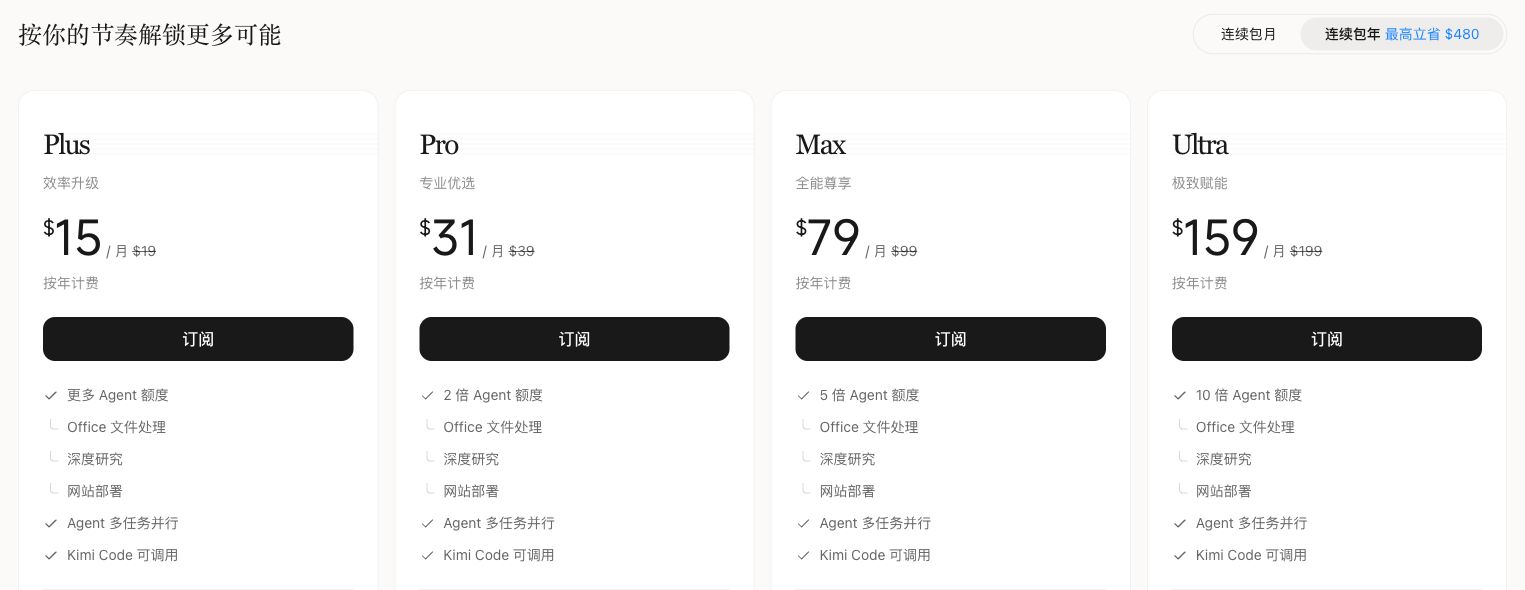Subscribe to the Max plan
1525x590 pixels.
pos(950,339)
